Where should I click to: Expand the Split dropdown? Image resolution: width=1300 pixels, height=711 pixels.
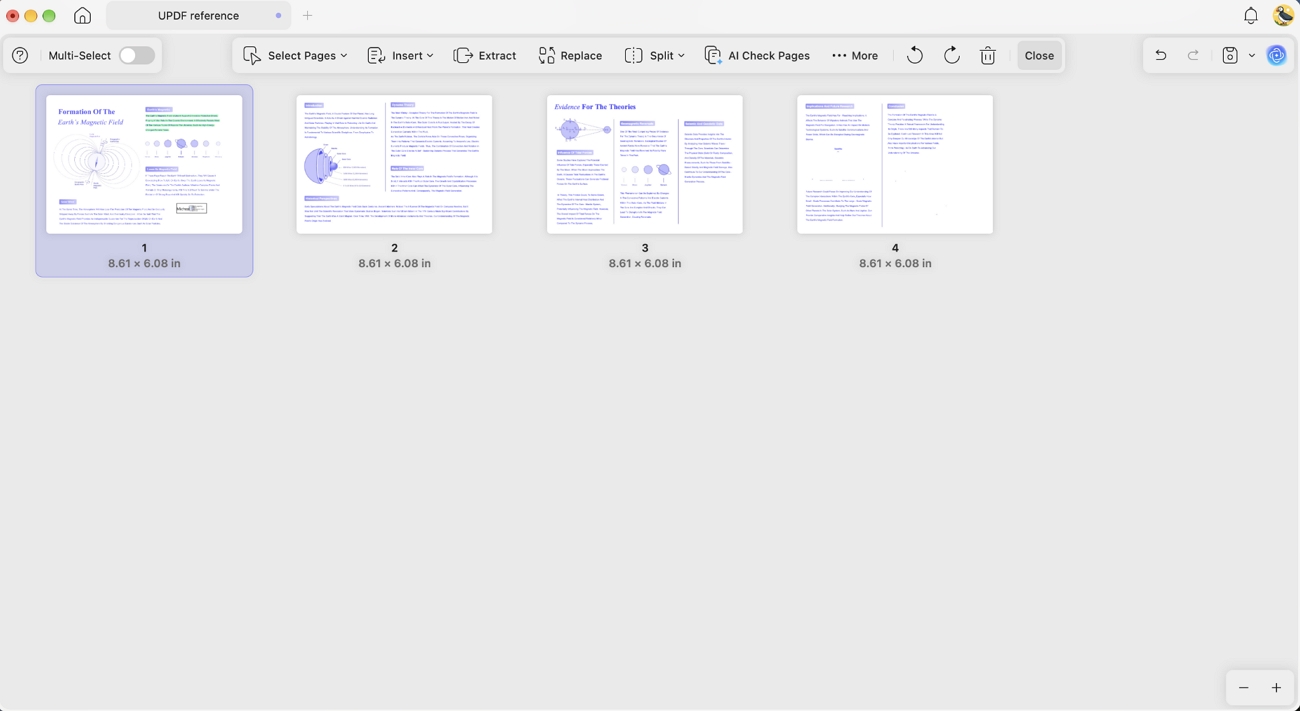coord(655,56)
